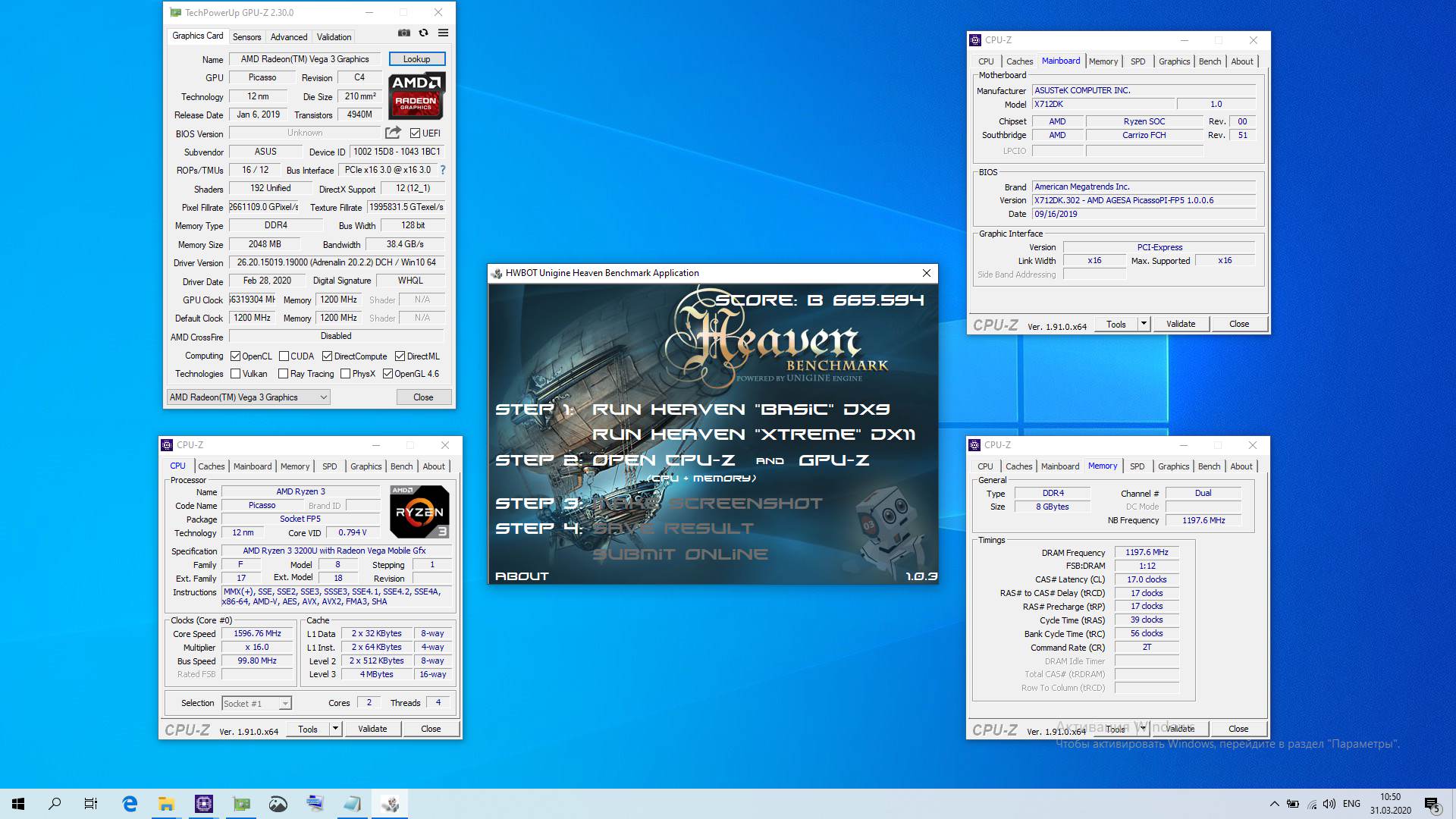Expand Tools dropdown arrow in Memory window
Viewport: 1456px width, 819px height.
coord(1143,729)
